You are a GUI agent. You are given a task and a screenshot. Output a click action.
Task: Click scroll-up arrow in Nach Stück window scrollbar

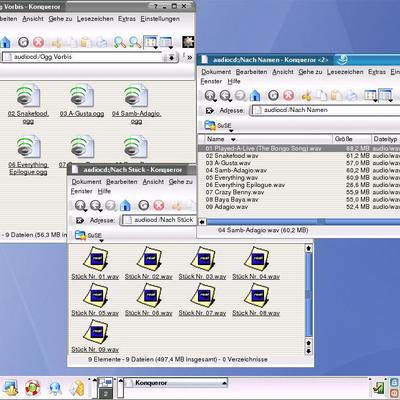tap(308, 248)
